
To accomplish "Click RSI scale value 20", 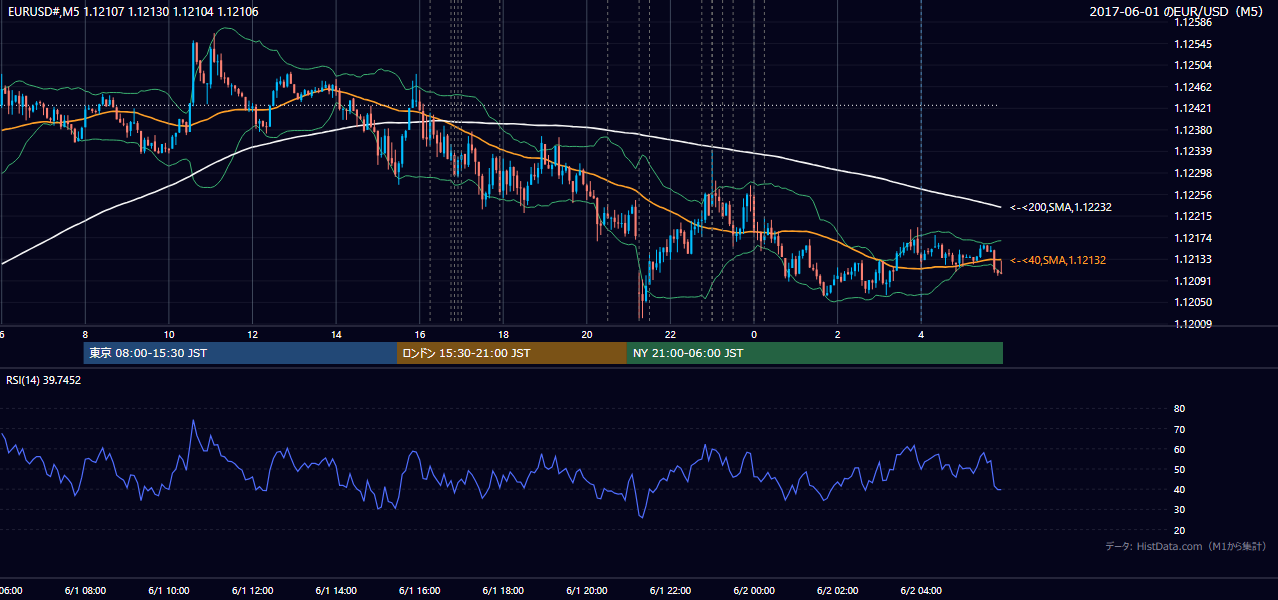I will pos(1179,530).
